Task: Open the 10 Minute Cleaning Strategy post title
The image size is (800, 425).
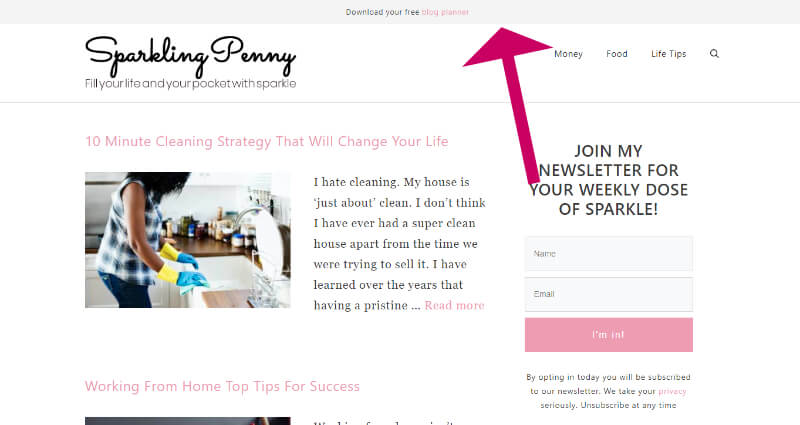Action: pos(267,141)
